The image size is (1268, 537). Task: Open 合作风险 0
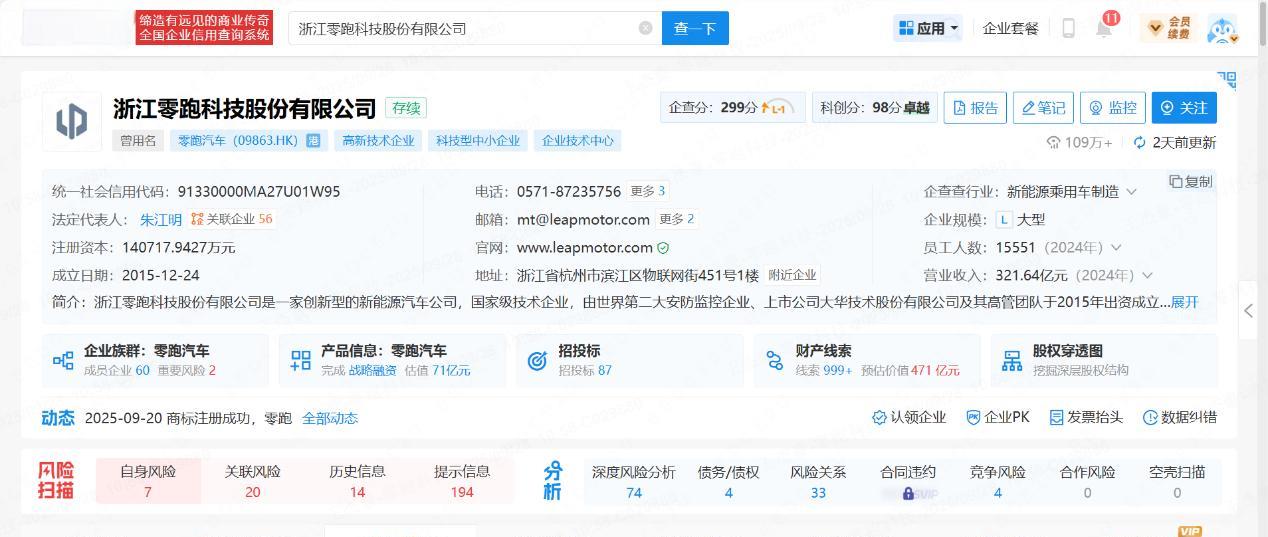tap(1087, 481)
